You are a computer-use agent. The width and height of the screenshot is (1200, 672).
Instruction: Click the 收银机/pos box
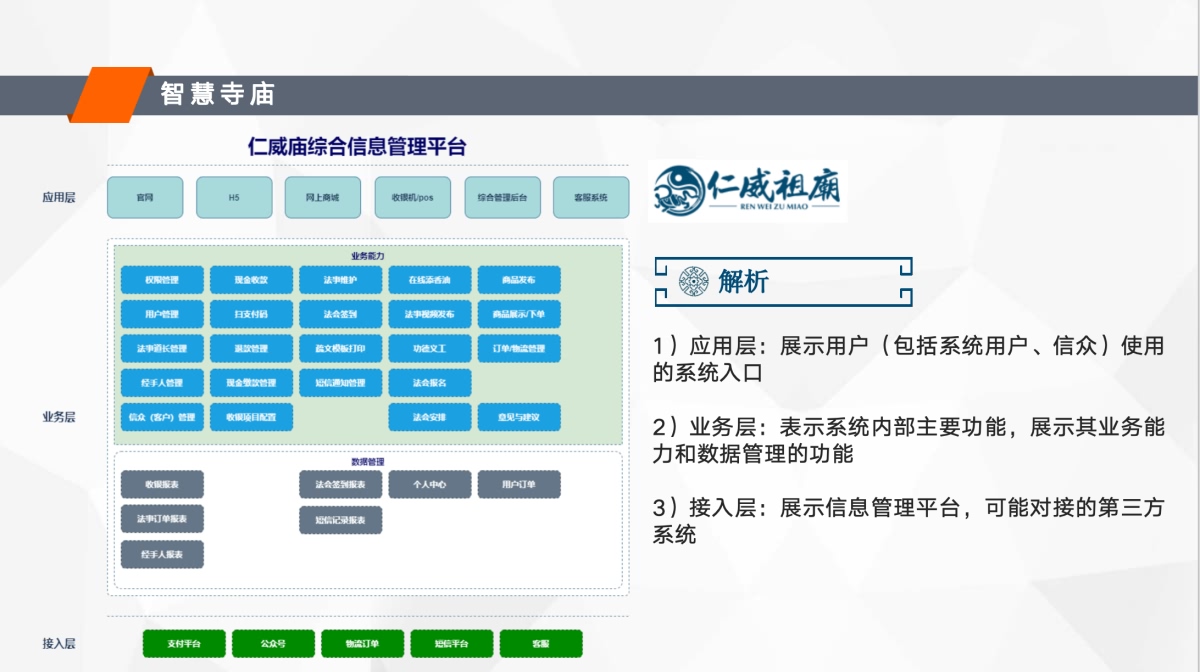tap(412, 198)
